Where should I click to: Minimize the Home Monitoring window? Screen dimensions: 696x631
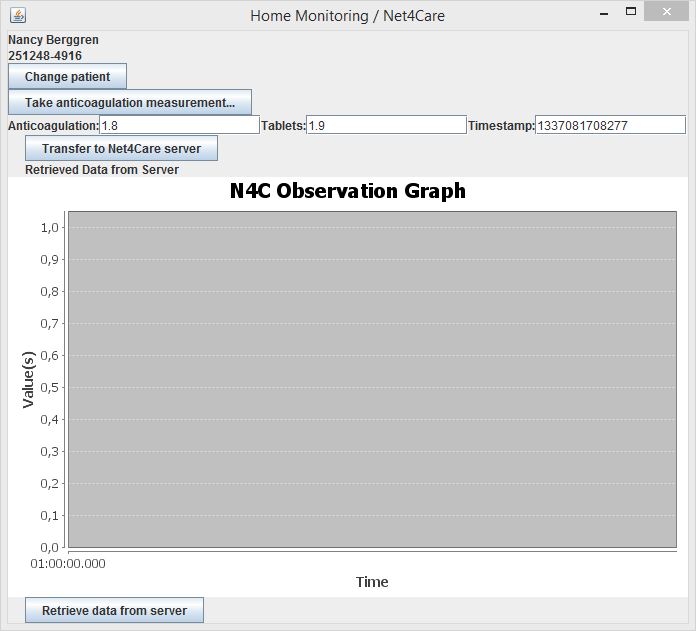(x=602, y=14)
